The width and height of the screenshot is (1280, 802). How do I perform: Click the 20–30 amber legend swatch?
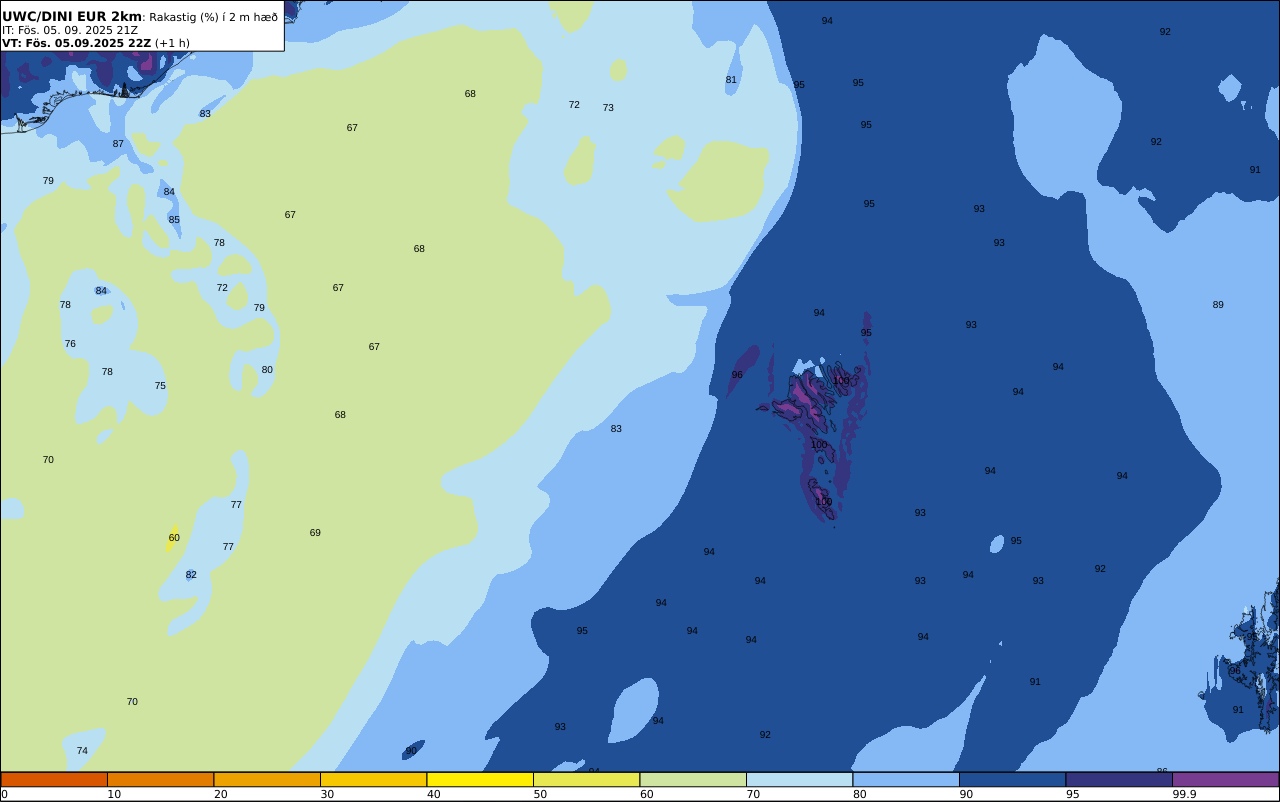pyautogui.click(x=267, y=779)
